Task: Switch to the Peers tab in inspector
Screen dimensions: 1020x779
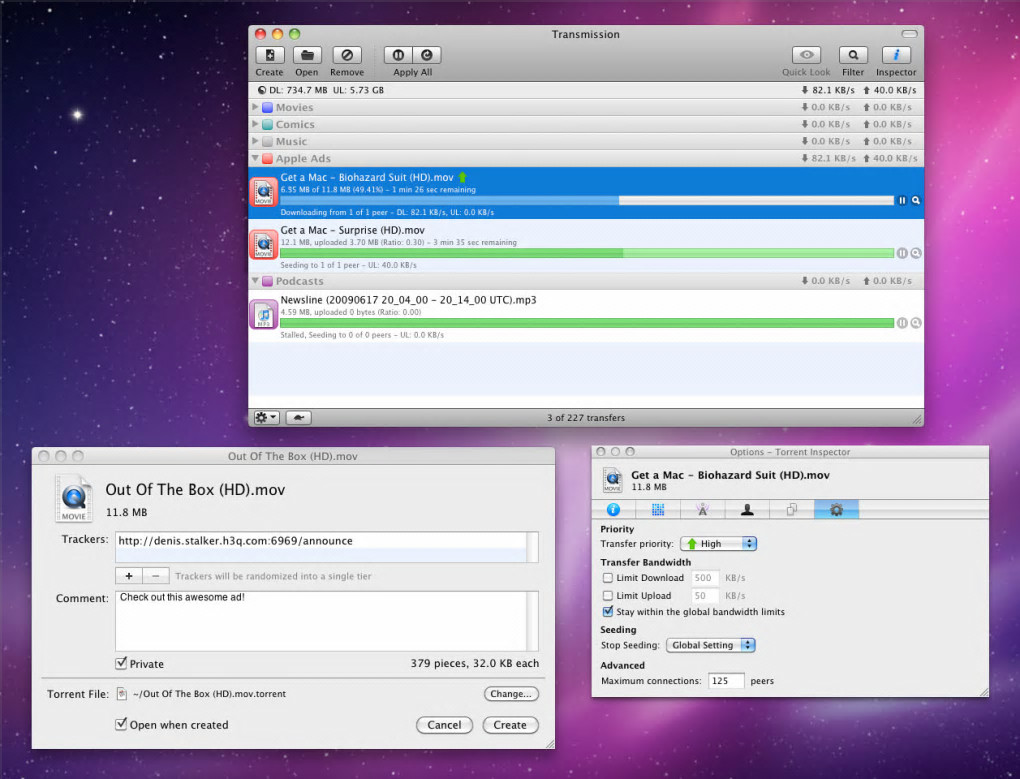Action: coord(747,510)
